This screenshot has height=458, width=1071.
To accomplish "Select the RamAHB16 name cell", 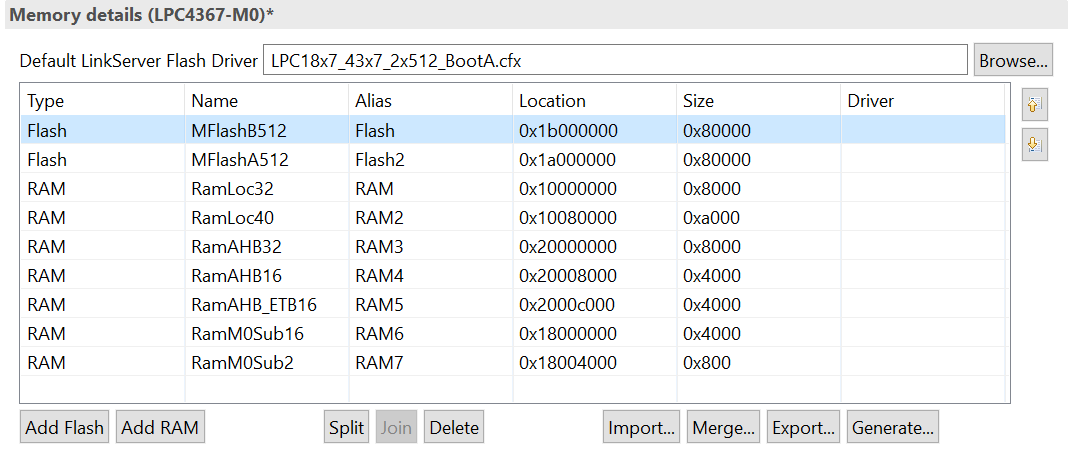I will point(266,276).
